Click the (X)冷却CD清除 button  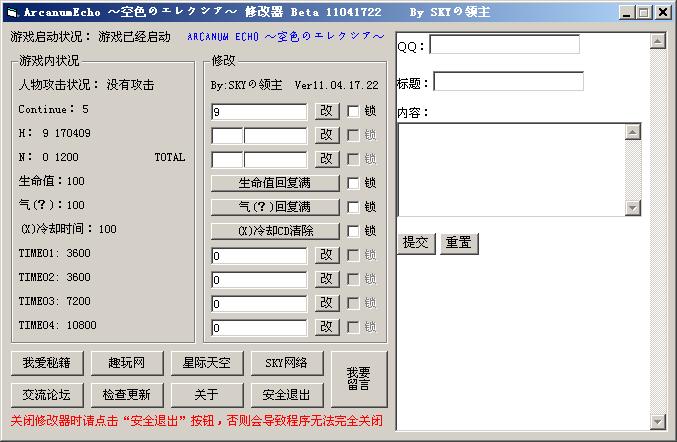(275, 231)
